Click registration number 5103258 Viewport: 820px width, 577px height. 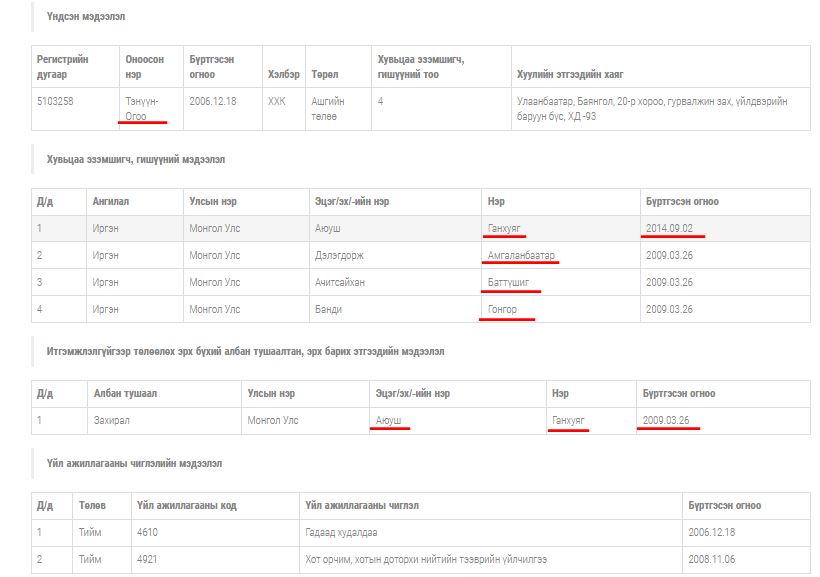pos(54,101)
